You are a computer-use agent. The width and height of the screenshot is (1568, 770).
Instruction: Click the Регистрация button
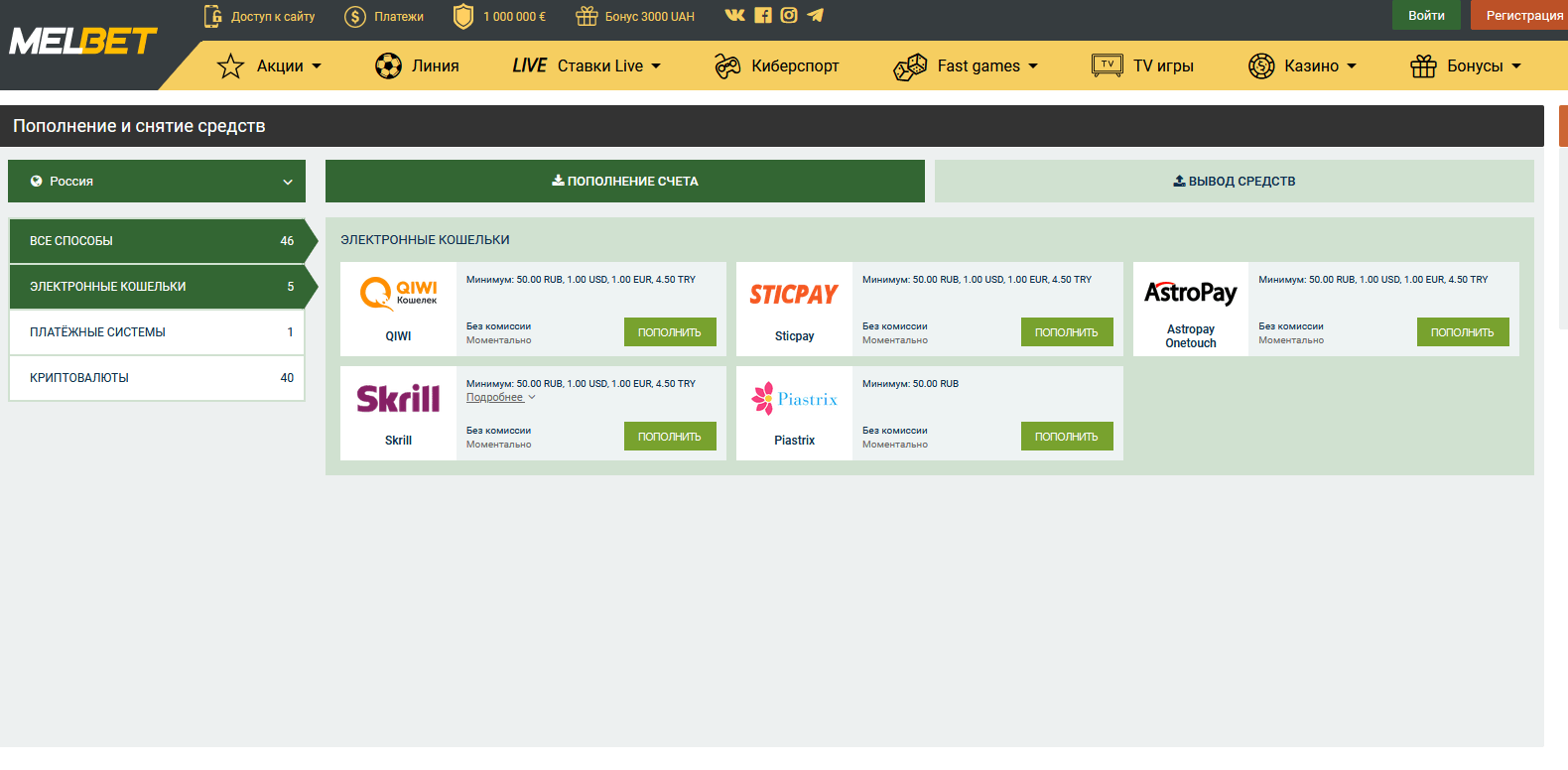coord(1519,15)
